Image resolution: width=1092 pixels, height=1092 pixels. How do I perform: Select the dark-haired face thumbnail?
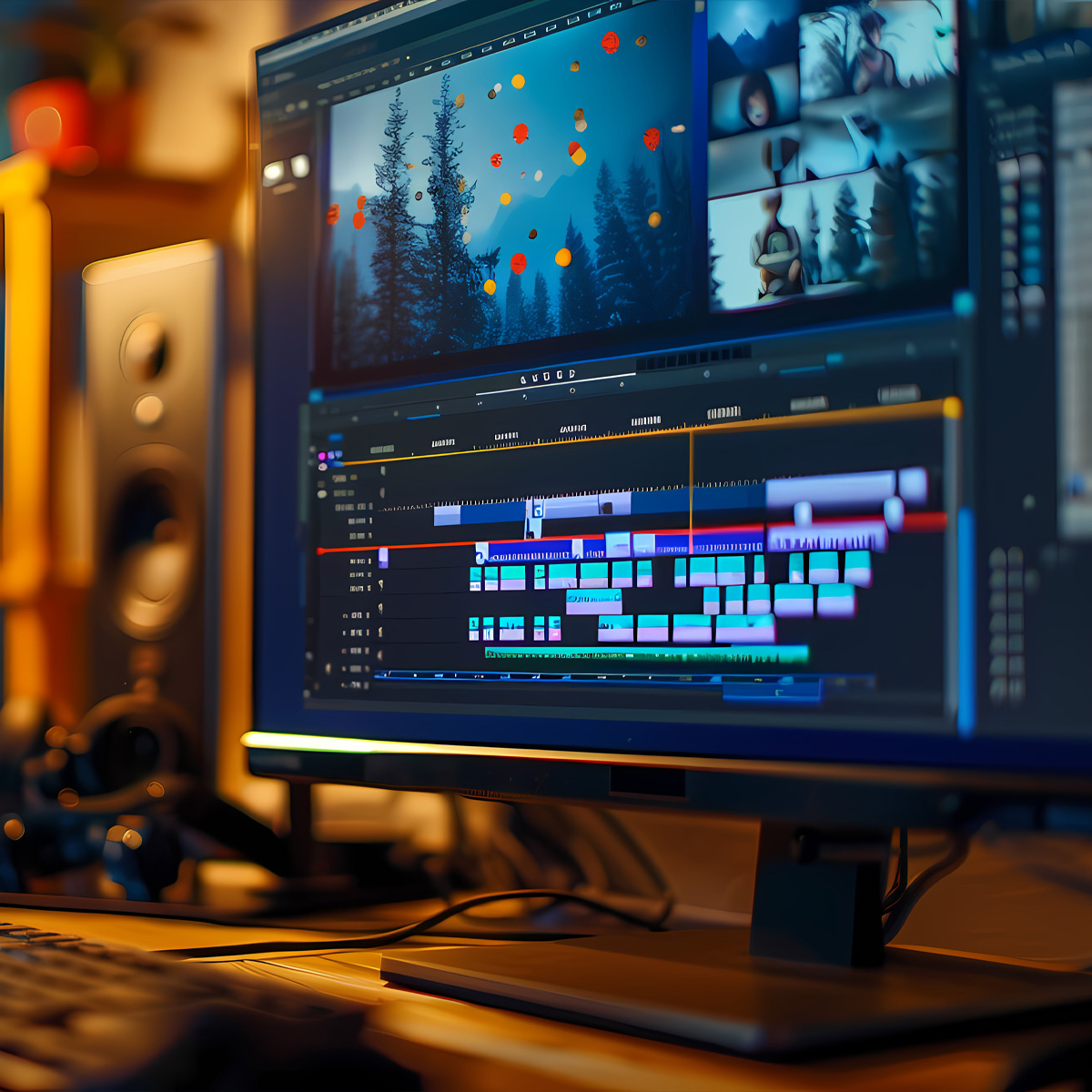(754, 102)
